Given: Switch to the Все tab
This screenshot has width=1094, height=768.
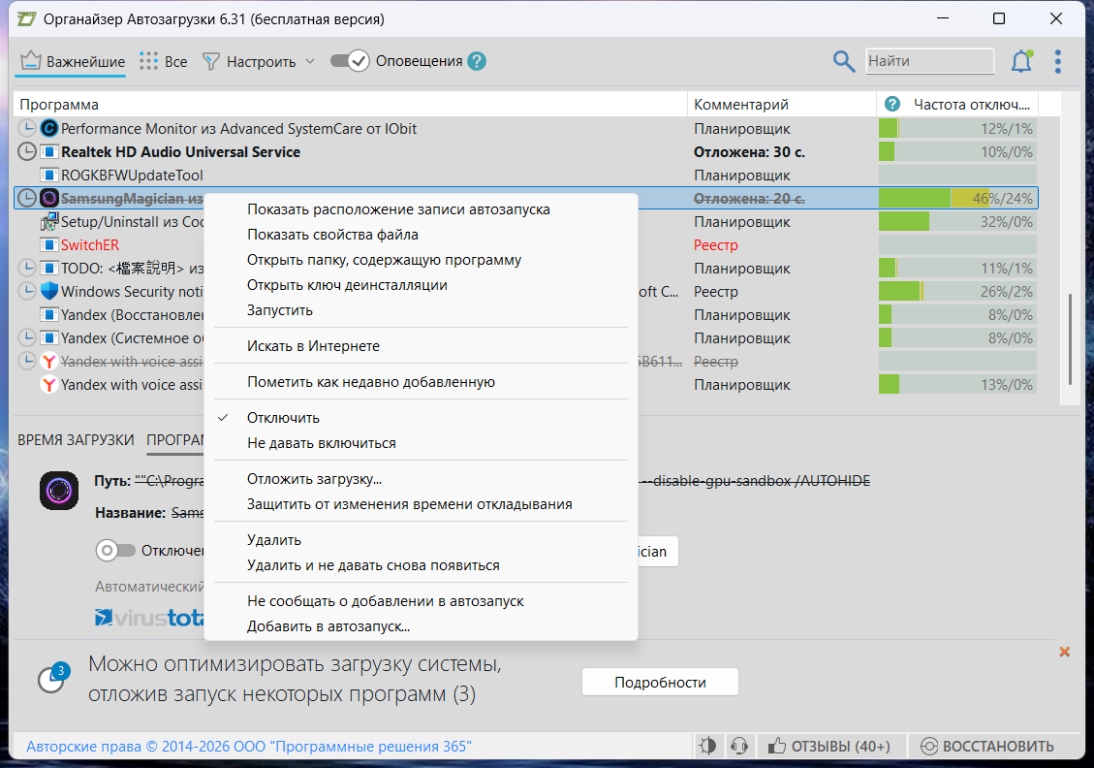Looking at the screenshot, I should [x=164, y=61].
